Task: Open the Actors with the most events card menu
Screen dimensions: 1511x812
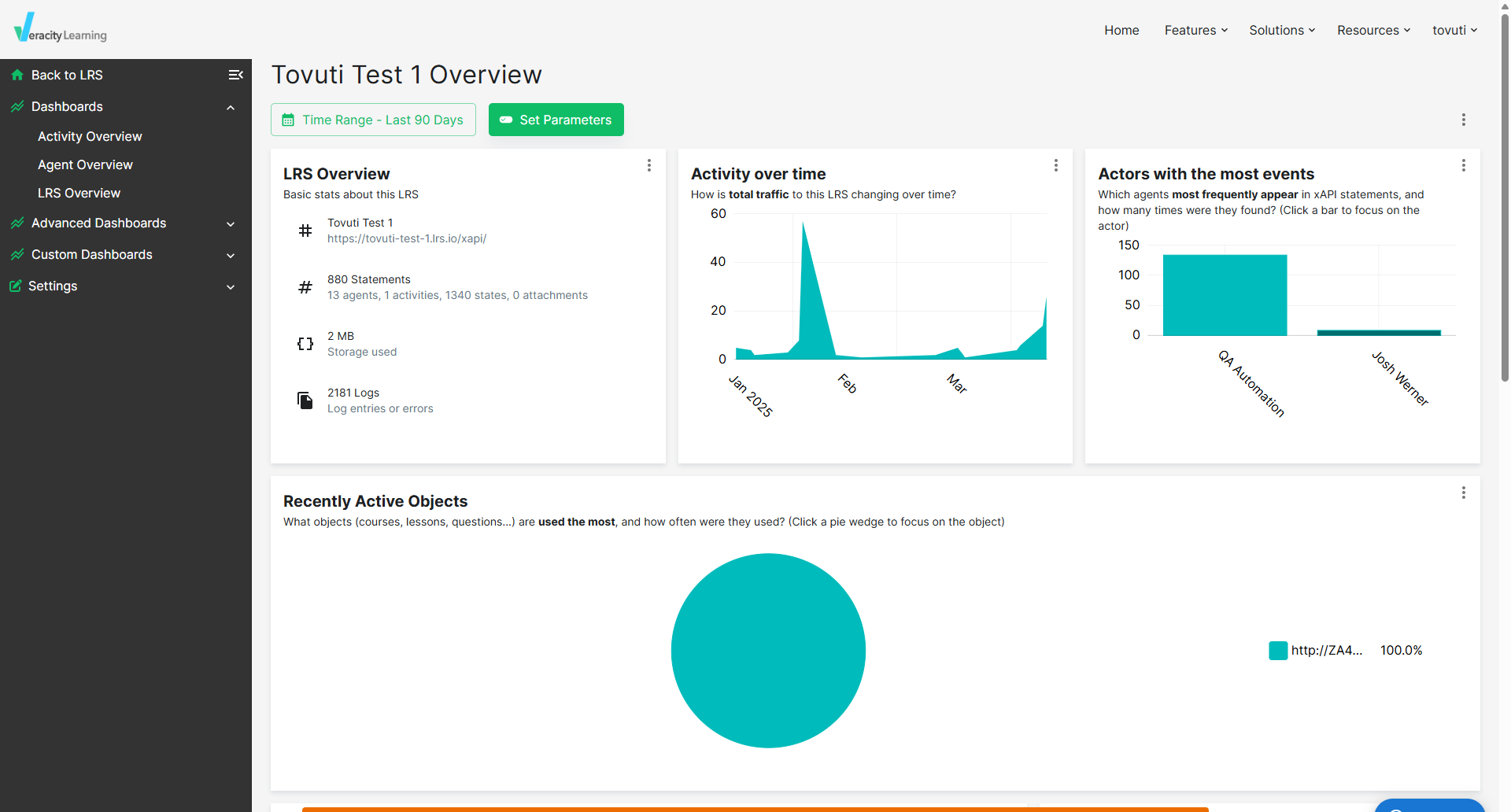Action: click(1464, 165)
